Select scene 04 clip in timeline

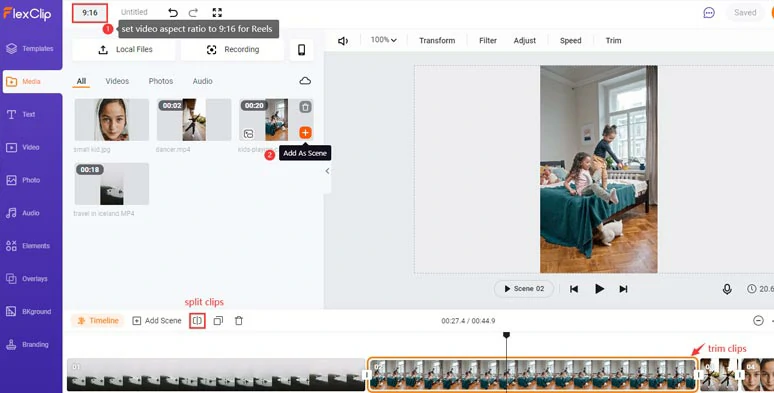[757, 375]
